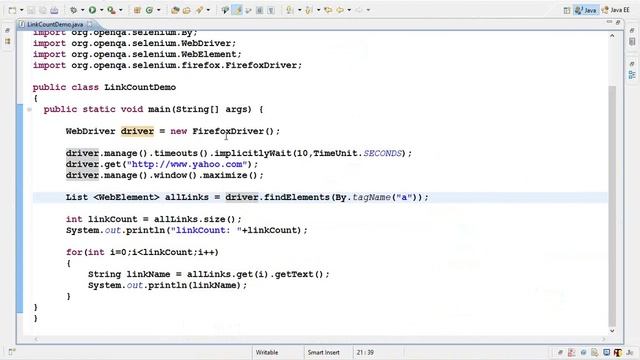Click the Next Annotation icon
This screenshot has width=640, height=360.
click(x=290, y=10)
